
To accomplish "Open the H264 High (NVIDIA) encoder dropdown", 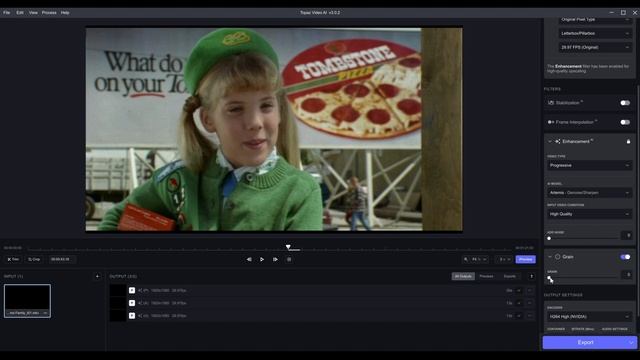I will 589,316.
